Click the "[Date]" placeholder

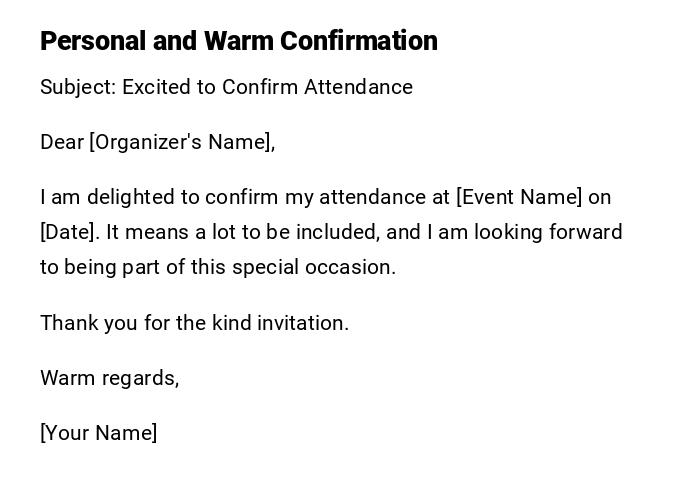(x=69, y=232)
